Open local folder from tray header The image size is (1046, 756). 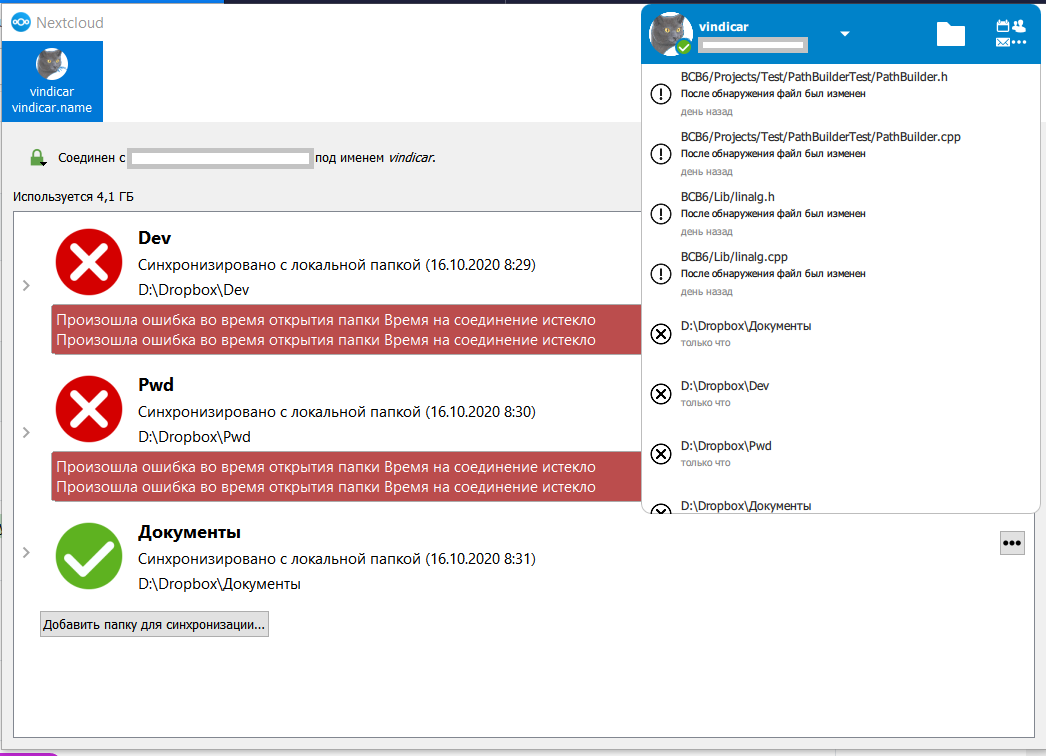click(x=951, y=33)
